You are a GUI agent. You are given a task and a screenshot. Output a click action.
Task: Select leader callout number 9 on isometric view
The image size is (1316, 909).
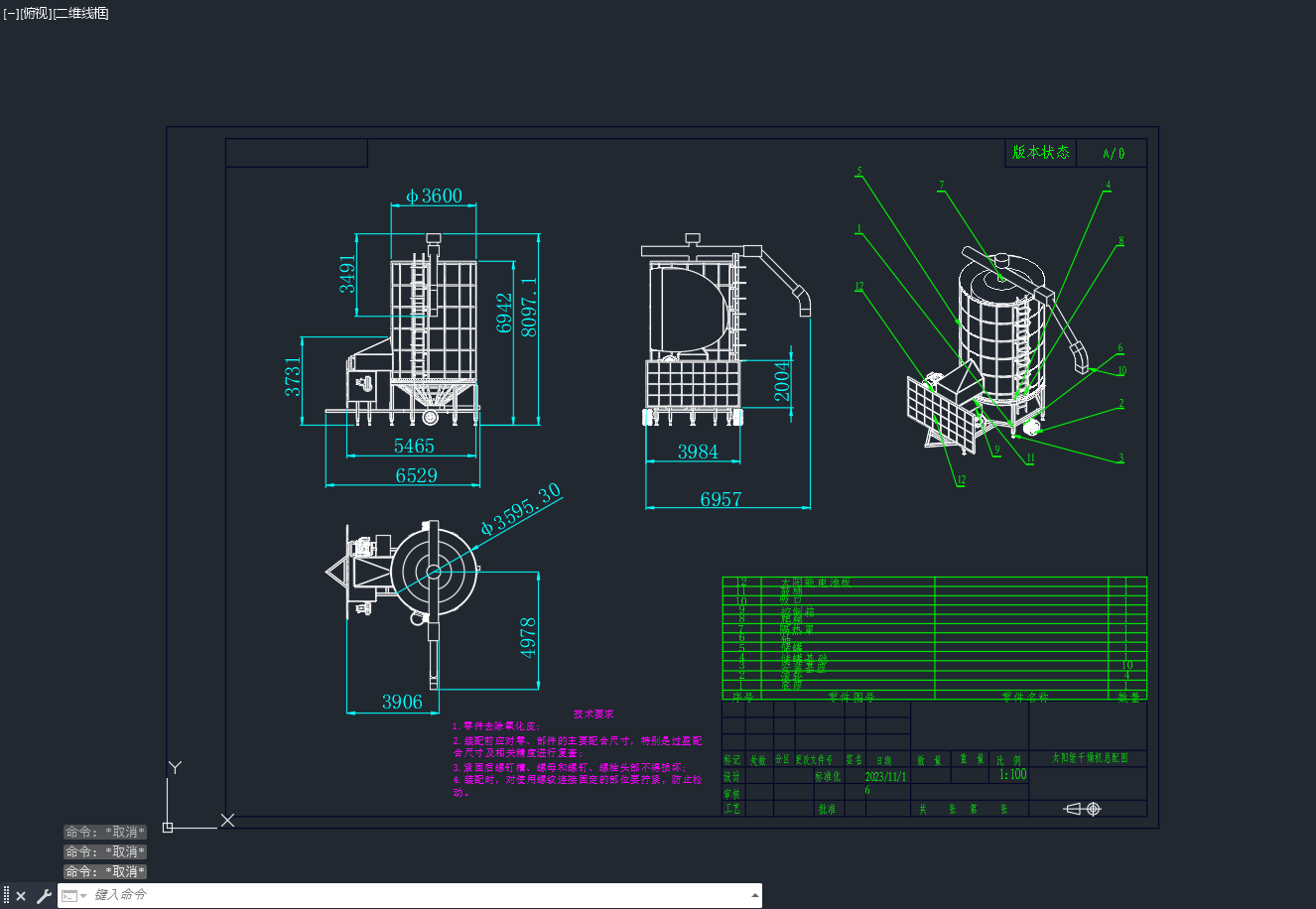pyautogui.click(x=997, y=450)
